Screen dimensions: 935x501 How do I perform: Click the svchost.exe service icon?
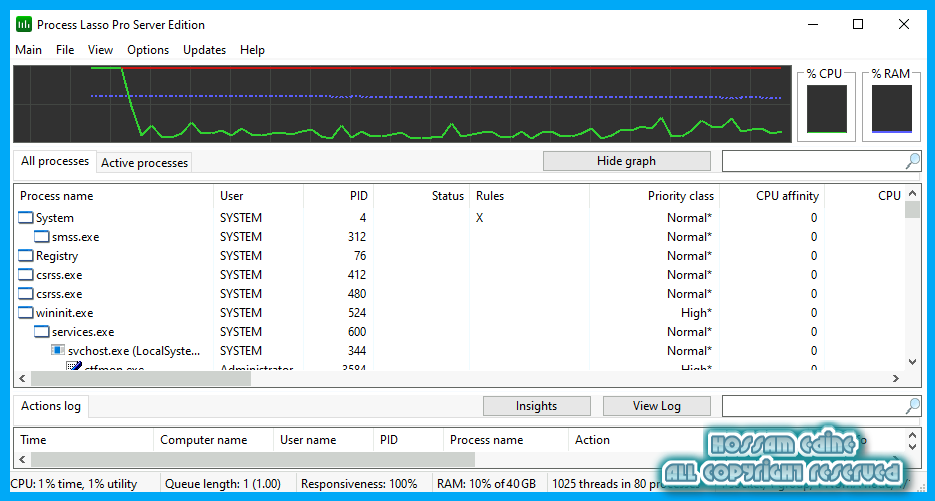(58, 350)
